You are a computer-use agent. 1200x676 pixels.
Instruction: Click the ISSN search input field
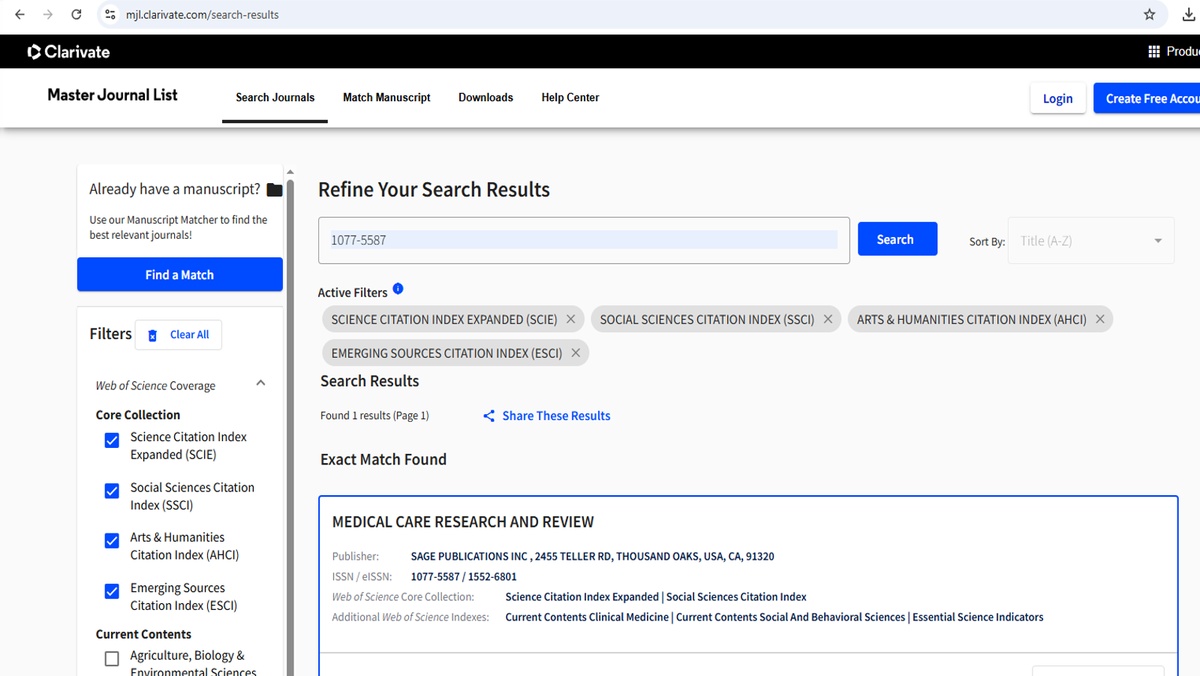coord(584,240)
